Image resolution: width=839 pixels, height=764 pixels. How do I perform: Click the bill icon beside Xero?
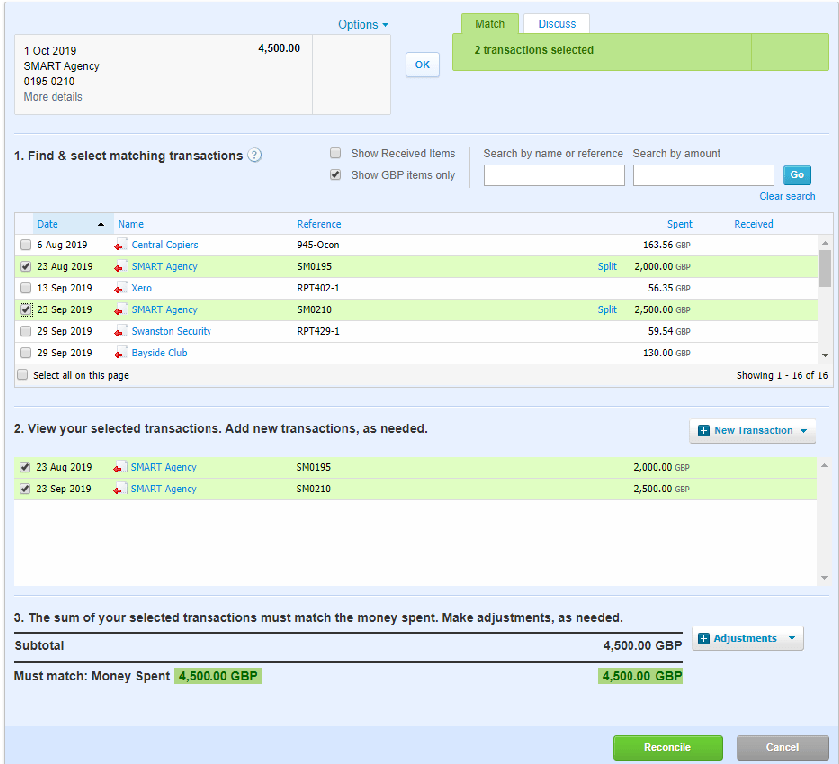coord(121,288)
